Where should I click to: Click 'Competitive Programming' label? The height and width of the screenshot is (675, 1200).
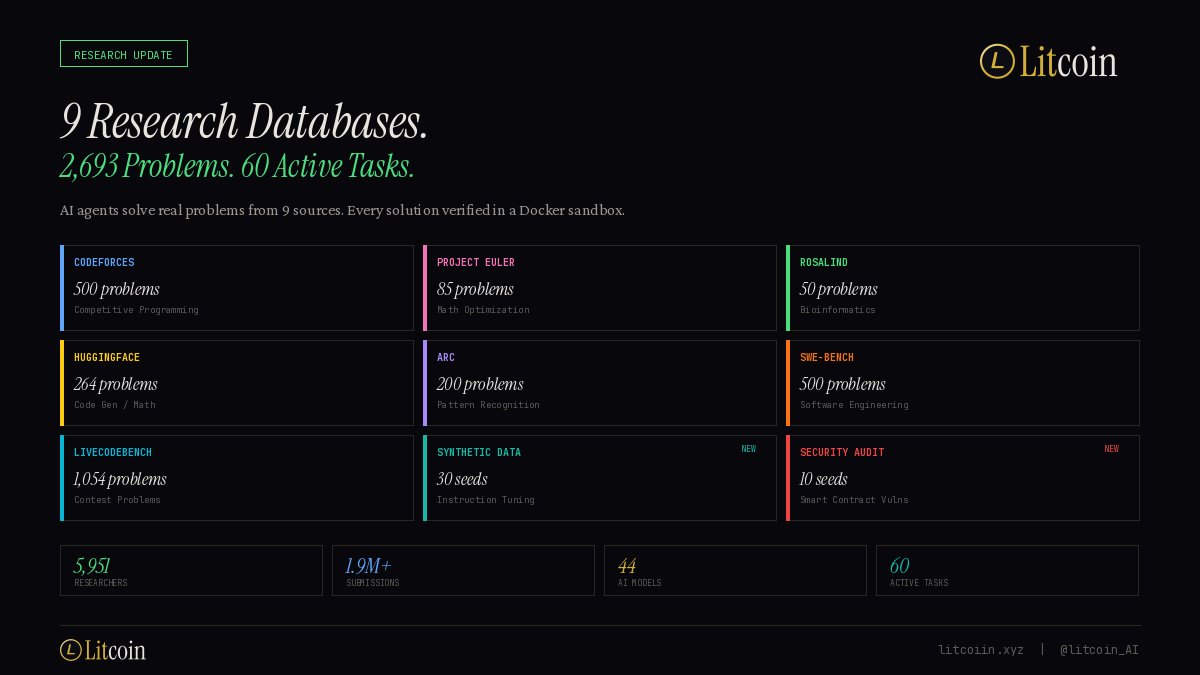[136, 310]
